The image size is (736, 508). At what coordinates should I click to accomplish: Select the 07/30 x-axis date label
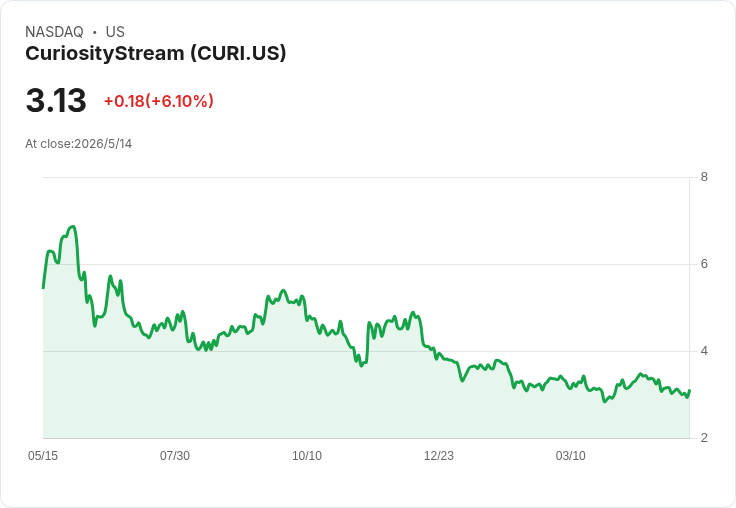pyautogui.click(x=175, y=455)
